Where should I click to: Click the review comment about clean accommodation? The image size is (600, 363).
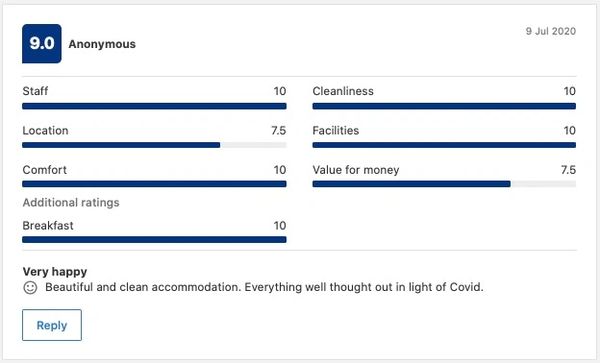coord(264,287)
